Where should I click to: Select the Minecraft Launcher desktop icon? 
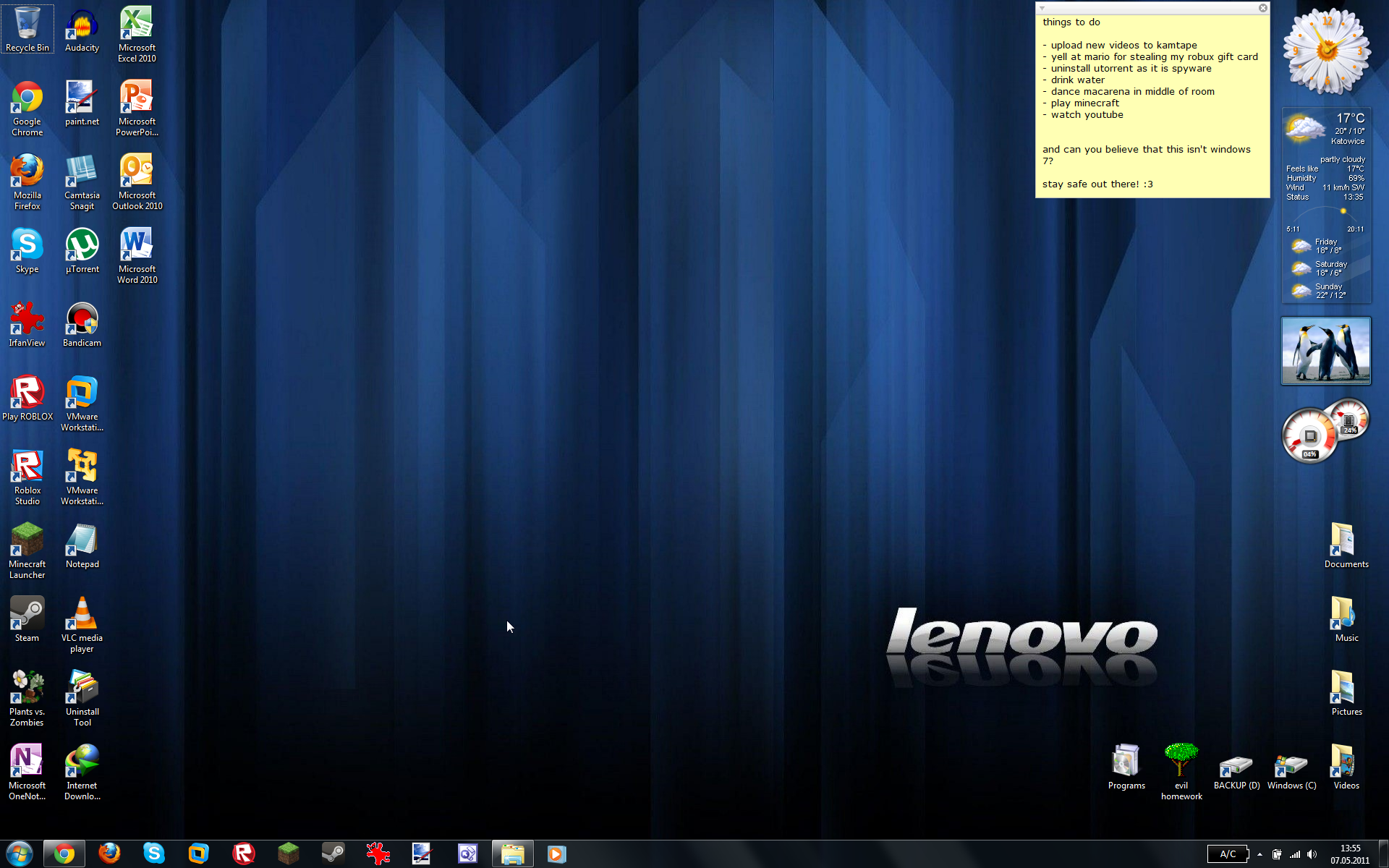(x=27, y=550)
